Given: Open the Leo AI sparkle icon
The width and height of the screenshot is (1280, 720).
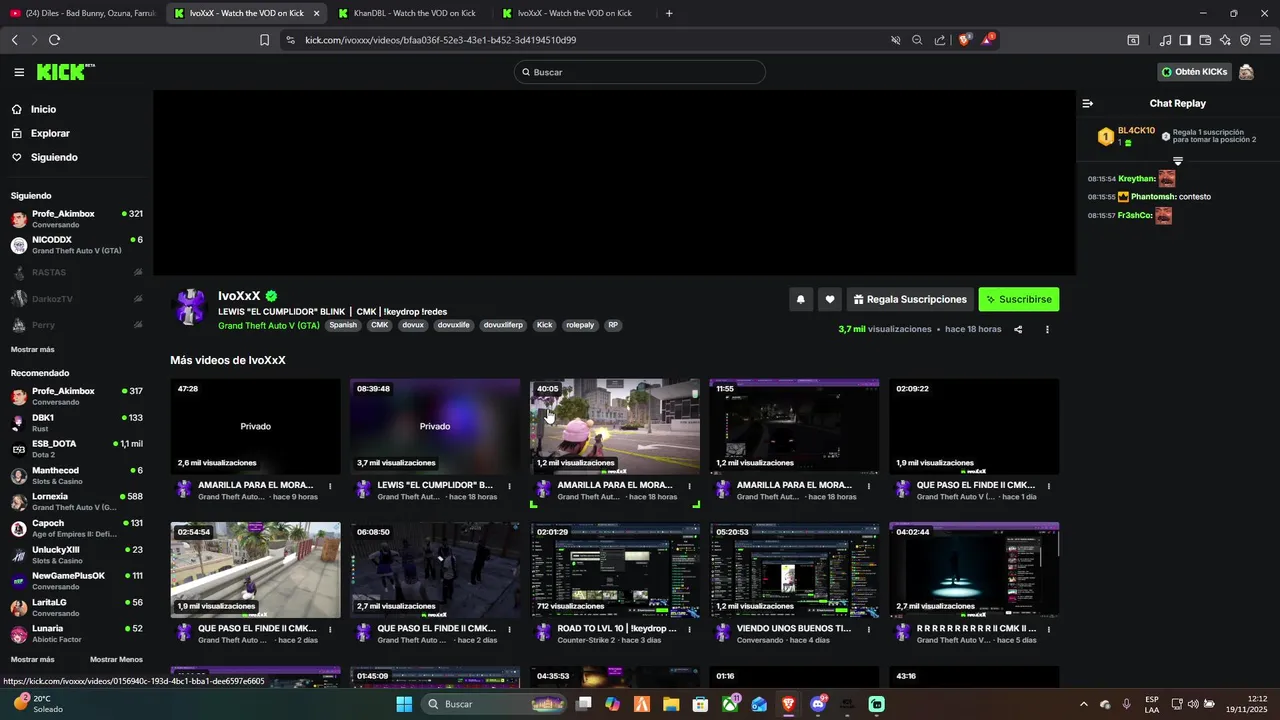Looking at the screenshot, I should click(1225, 40).
